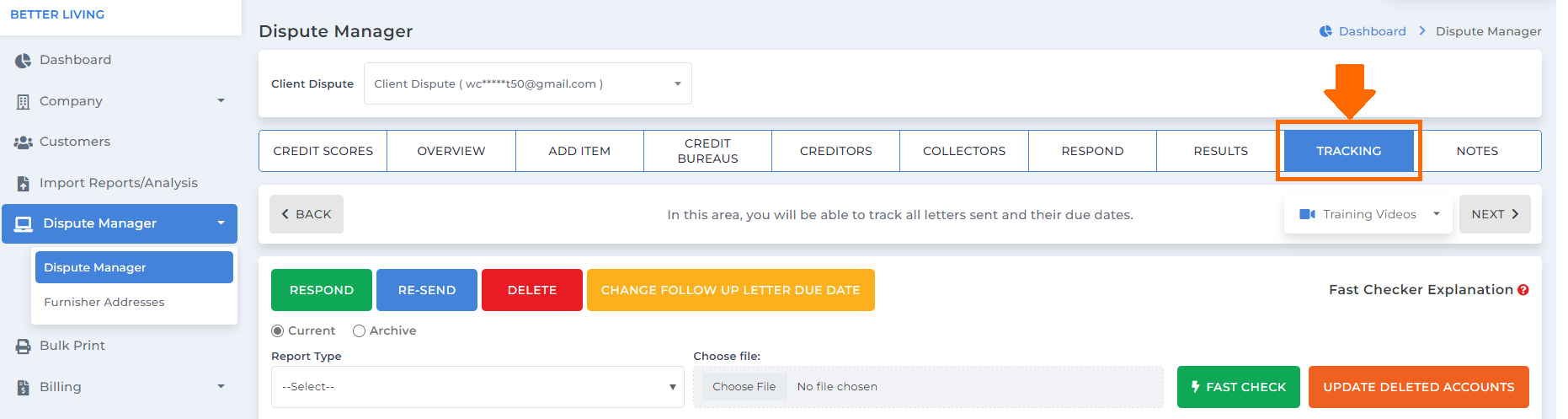Open Furnisher Addresses in sidebar submenu

pyautogui.click(x=104, y=302)
